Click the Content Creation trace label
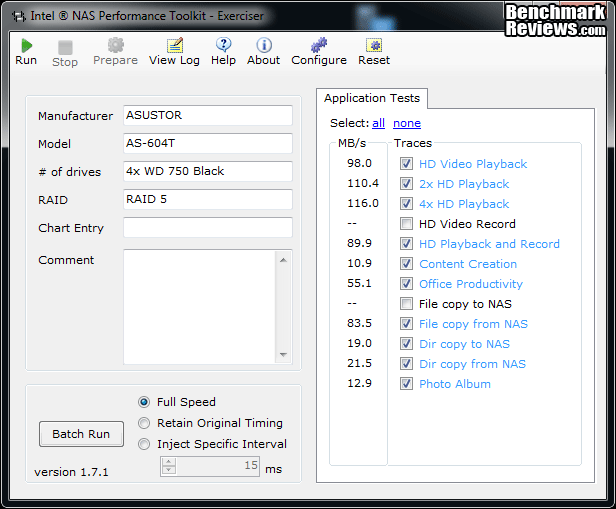 click(468, 264)
